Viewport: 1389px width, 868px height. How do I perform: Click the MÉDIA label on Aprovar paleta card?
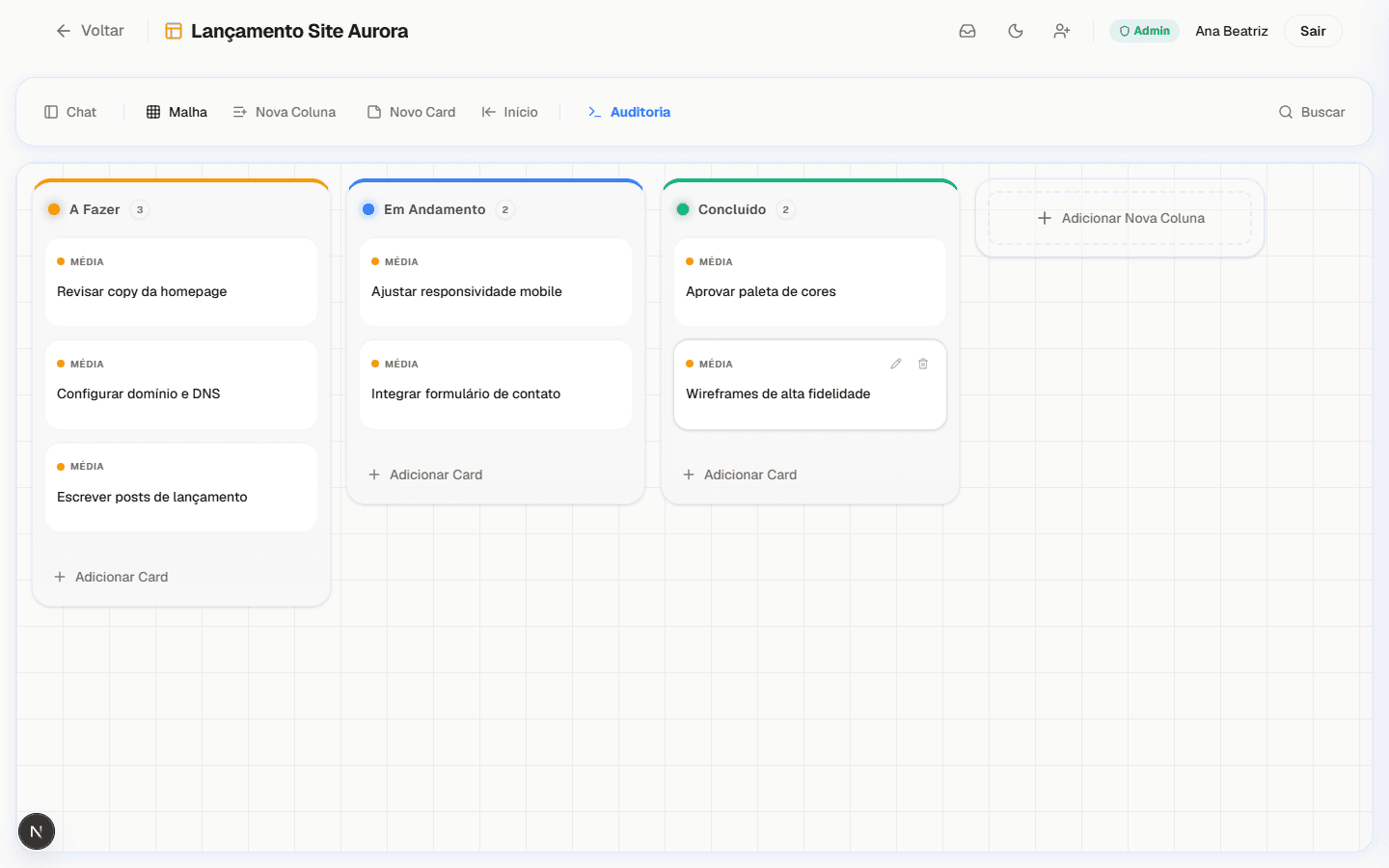(x=716, y=261)
